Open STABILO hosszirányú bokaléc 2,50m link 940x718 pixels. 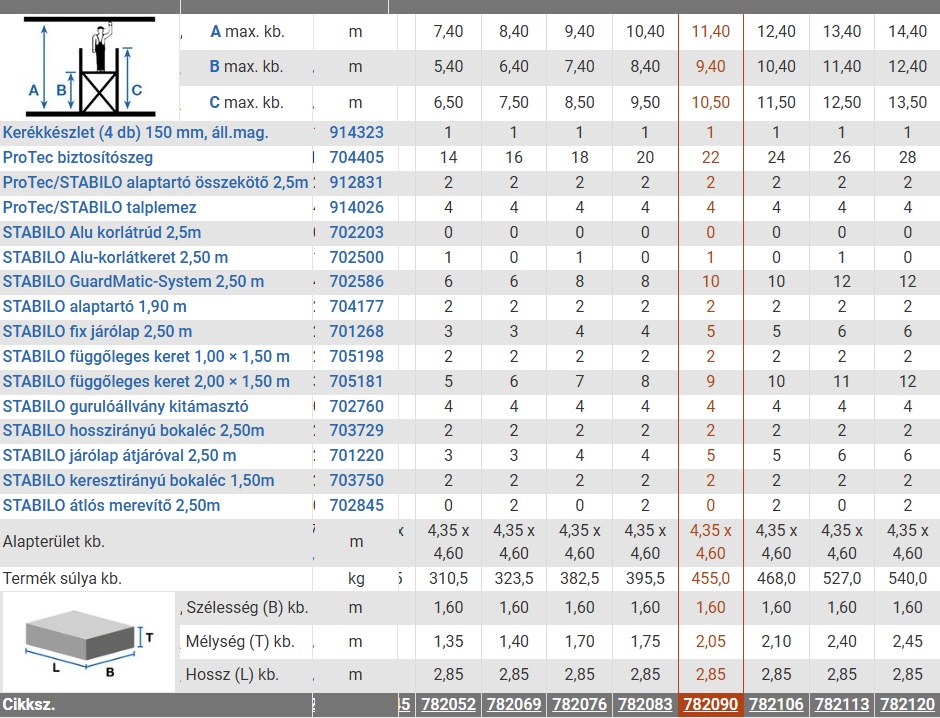point(134,431)
